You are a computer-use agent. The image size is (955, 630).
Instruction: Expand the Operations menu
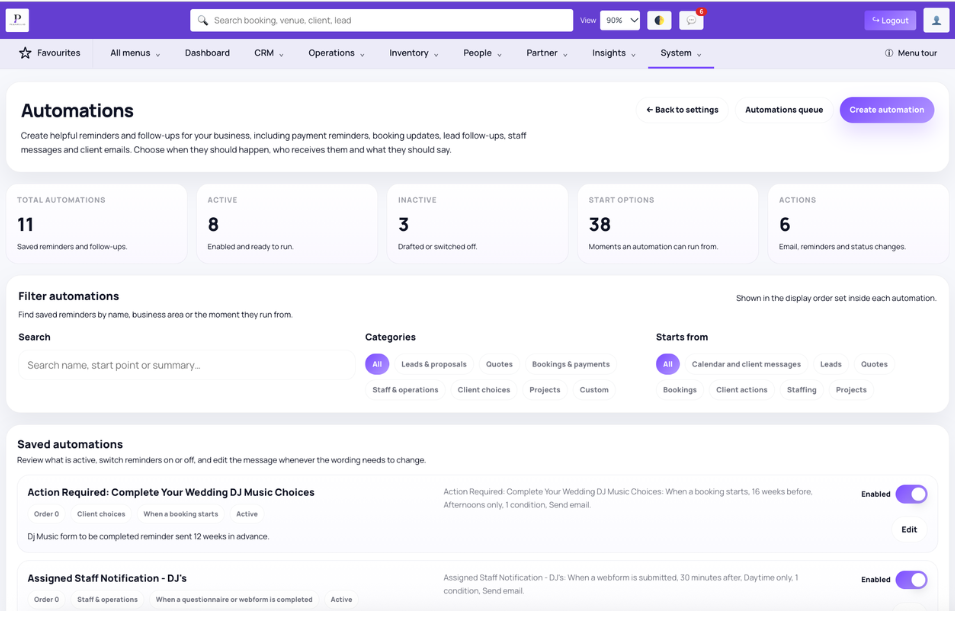coord(336,53)
